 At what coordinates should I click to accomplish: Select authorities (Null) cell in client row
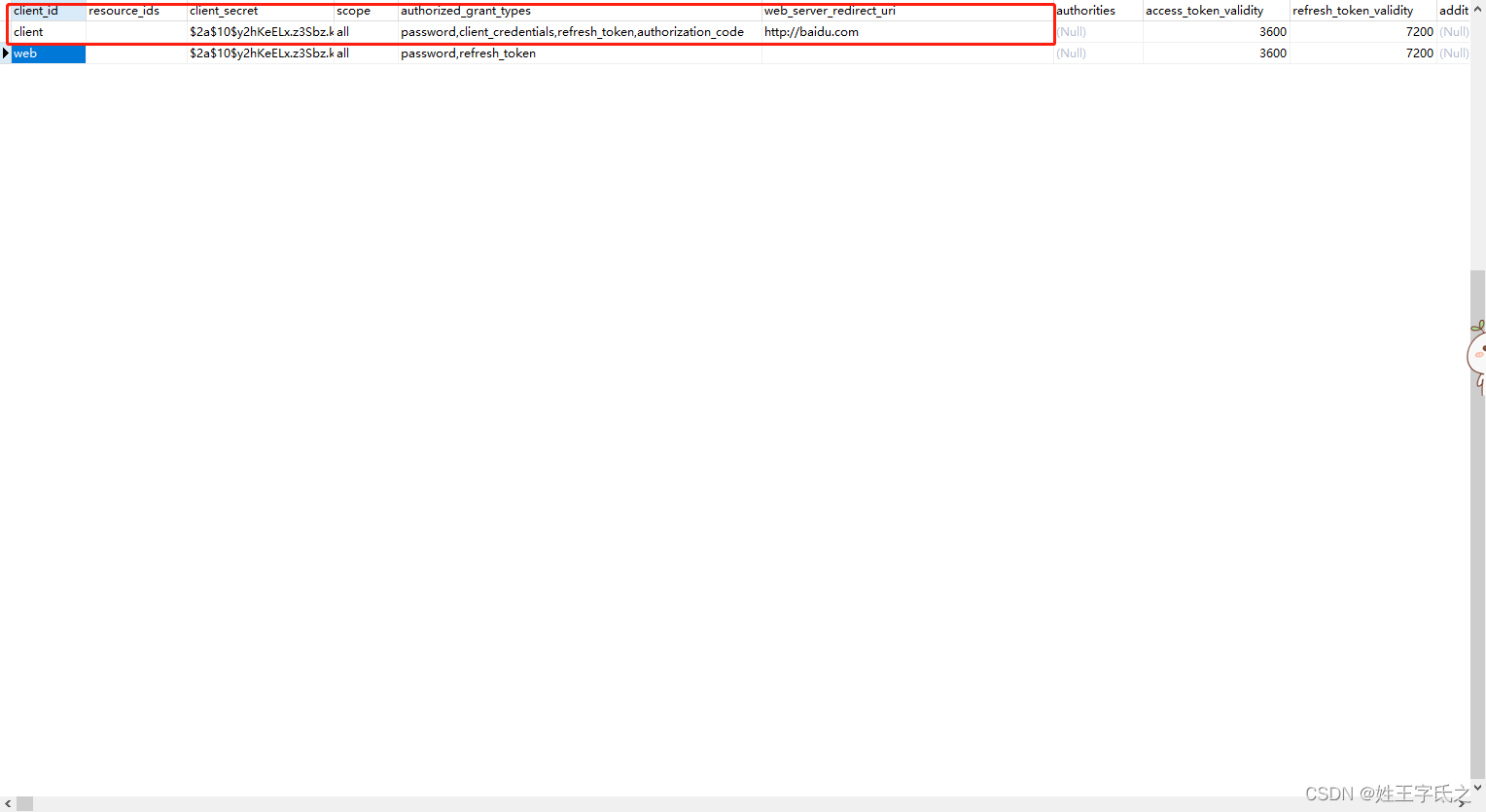[x=1099, y=32]
